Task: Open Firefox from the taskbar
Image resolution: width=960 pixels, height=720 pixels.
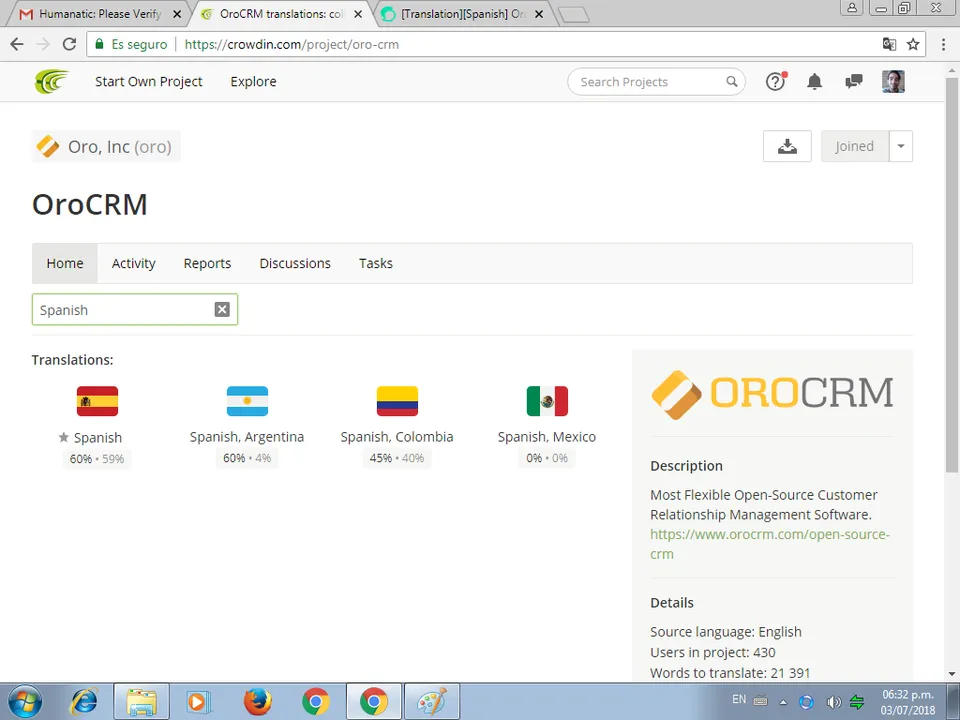Action: point(258,702)
